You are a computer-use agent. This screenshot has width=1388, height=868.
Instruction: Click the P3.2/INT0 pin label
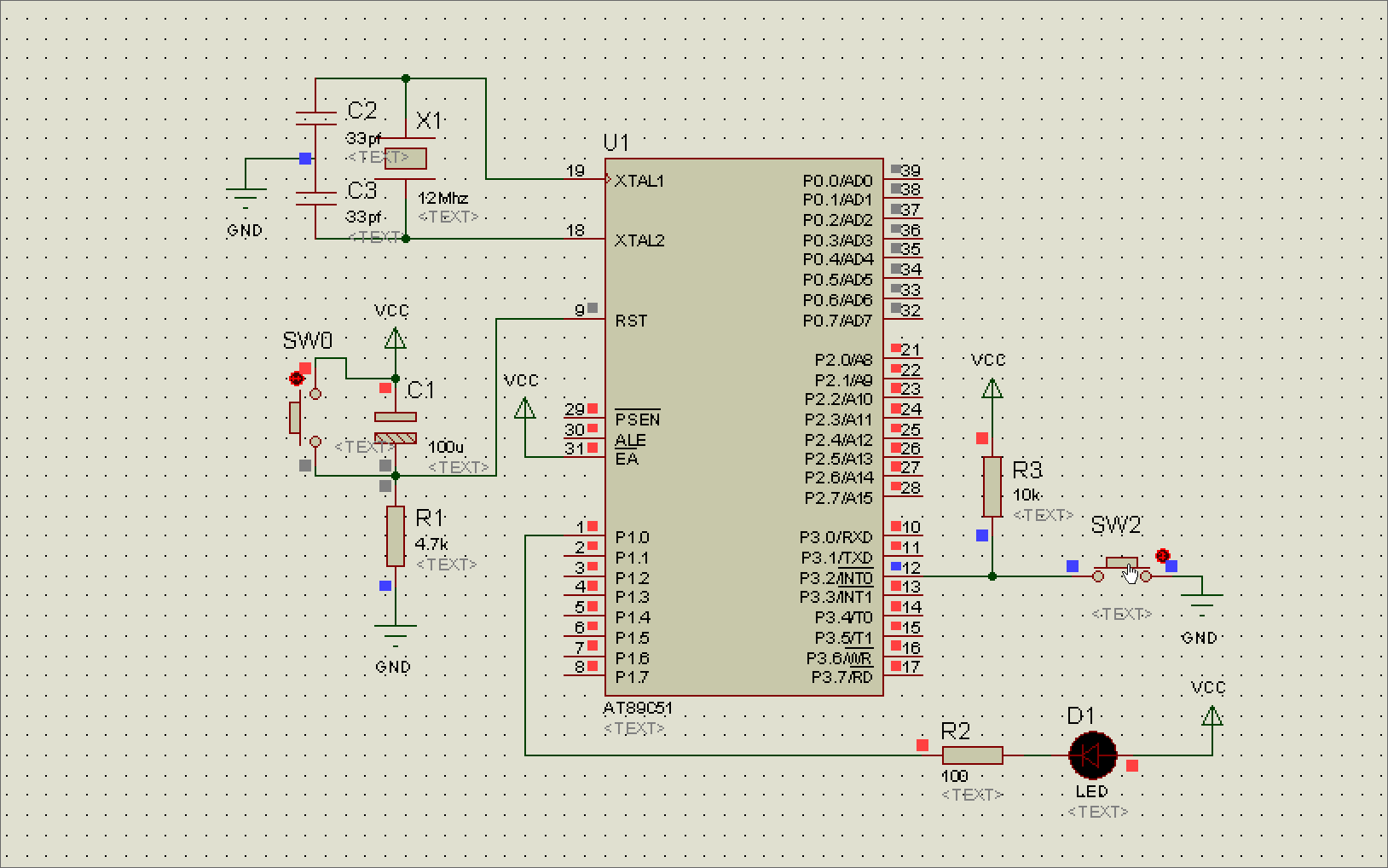[836, 578]
